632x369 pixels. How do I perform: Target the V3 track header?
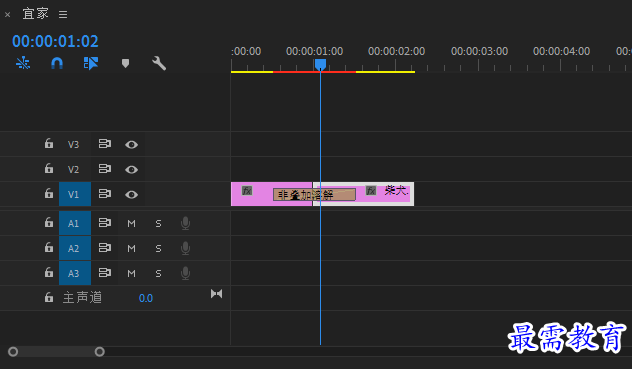tap(73, 144)
